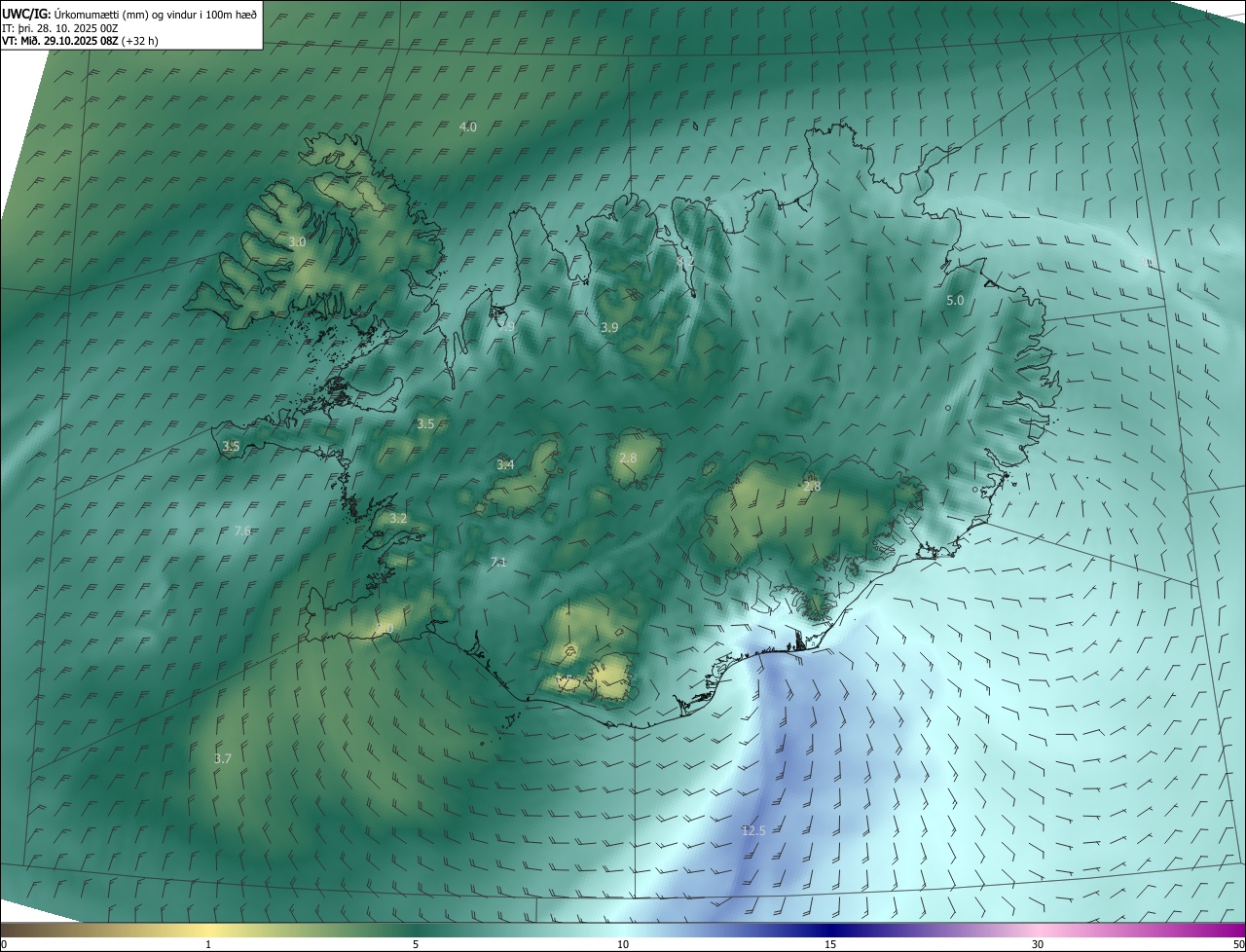Click the 7.9 value label on the map
The width and height of the screenshot is (1246, 952).
click(x=506, y=326)
